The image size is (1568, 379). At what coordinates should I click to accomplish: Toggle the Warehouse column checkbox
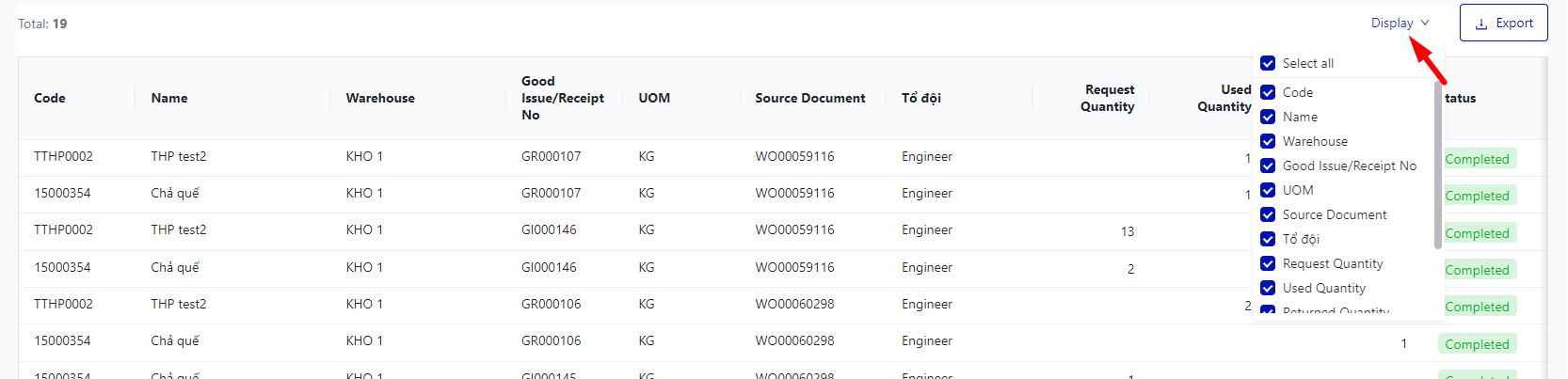click(1268, 141)
